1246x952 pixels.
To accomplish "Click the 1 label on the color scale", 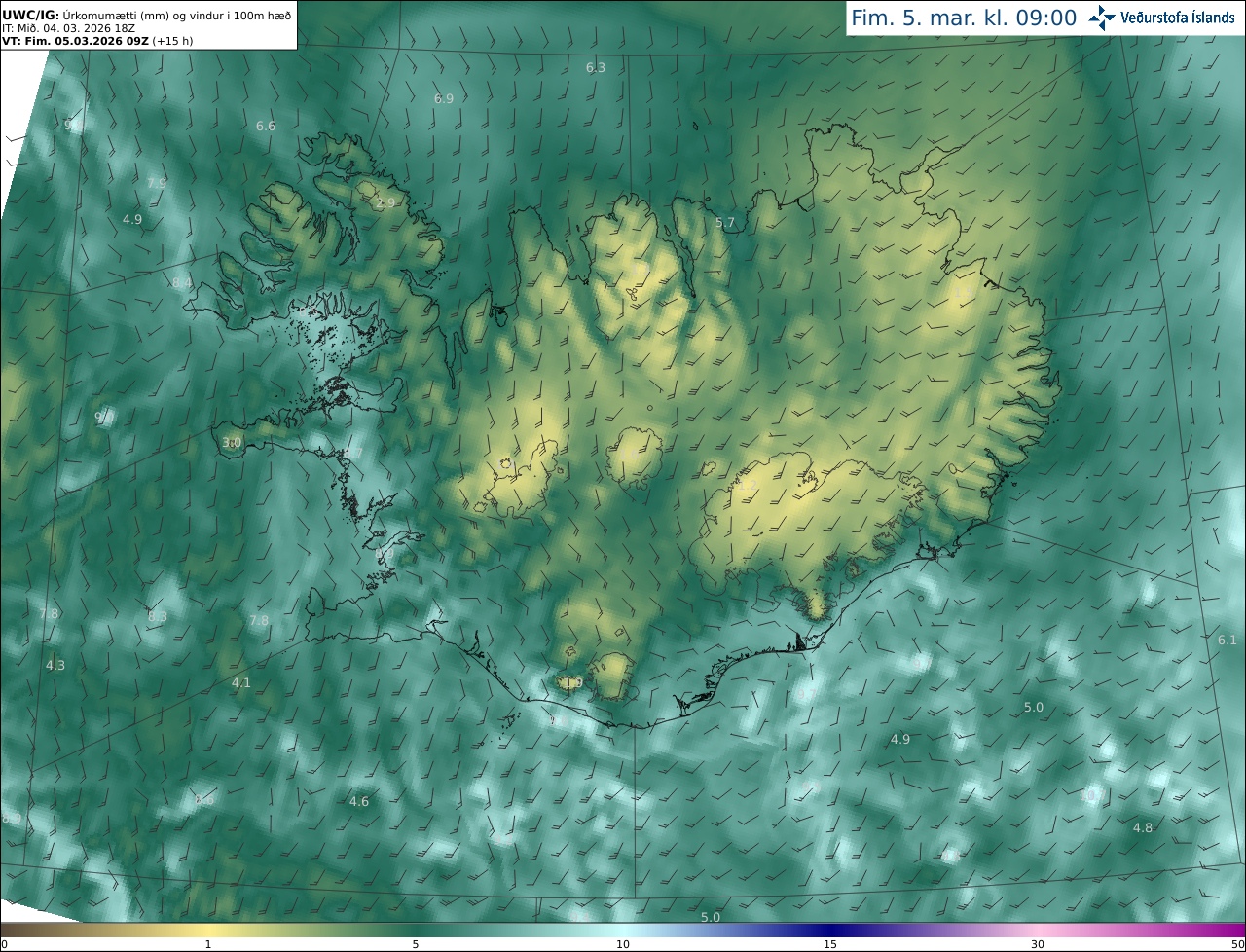I will pos(207,944).
